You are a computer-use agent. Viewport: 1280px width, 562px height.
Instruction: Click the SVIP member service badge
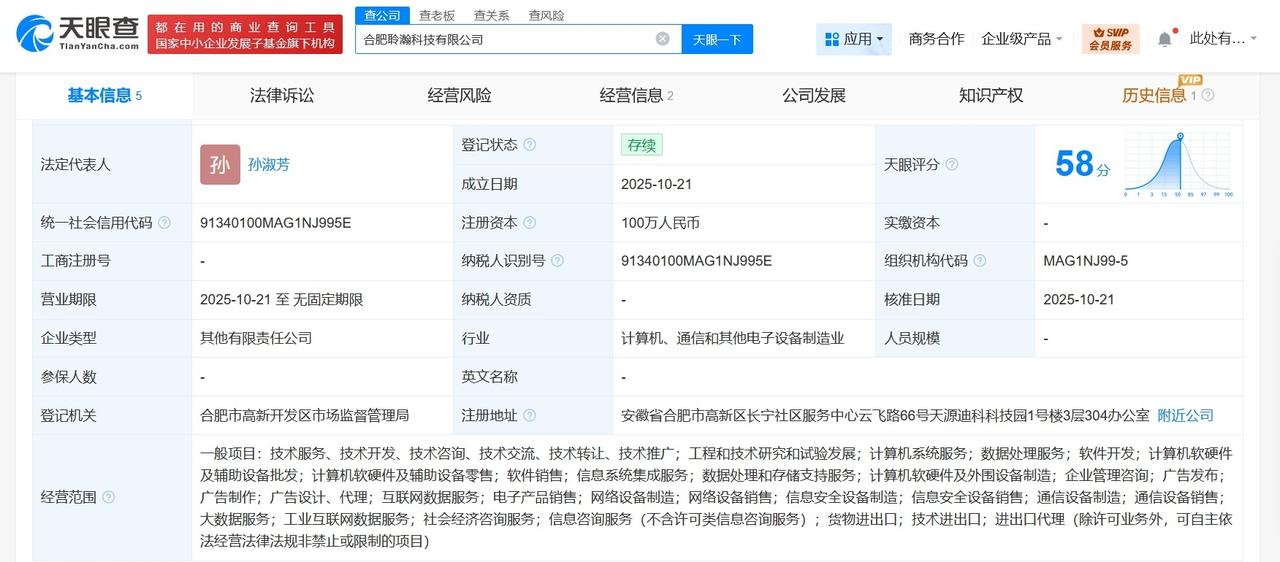point(1110,39)
